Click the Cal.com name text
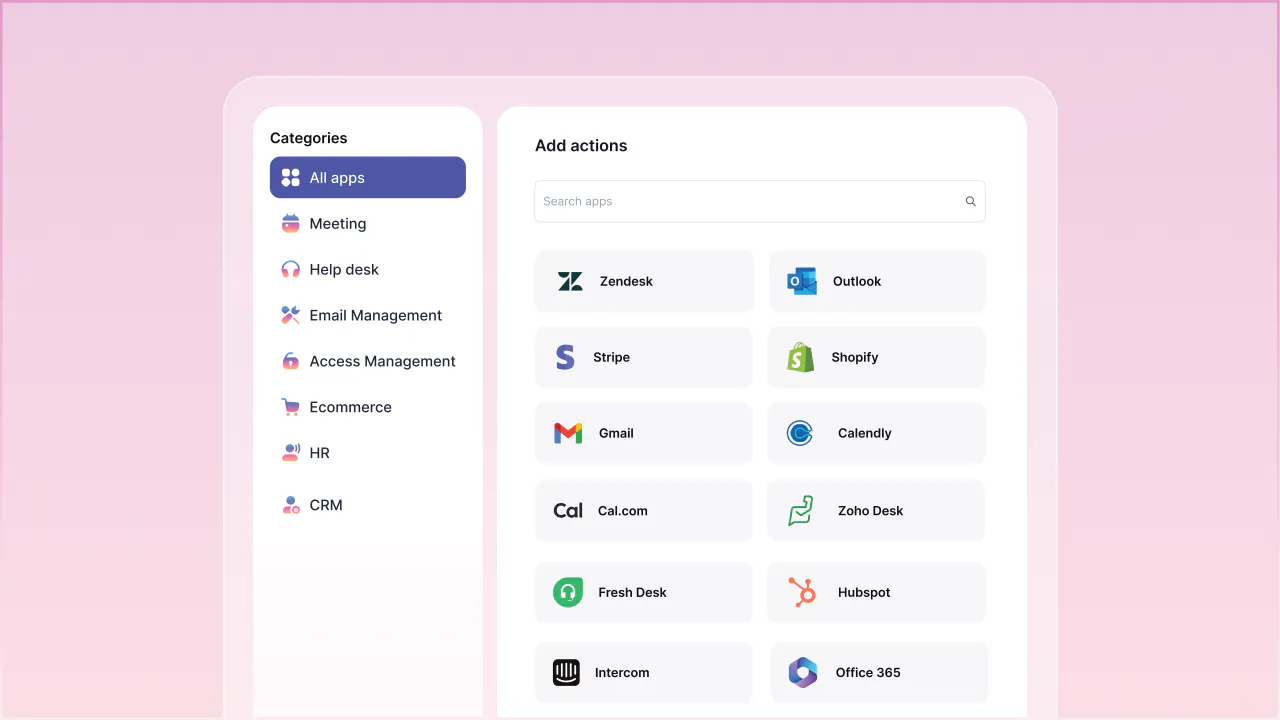Image resolution: width=1280 pixels, height=720 pixels. click(x=623, y=510)
